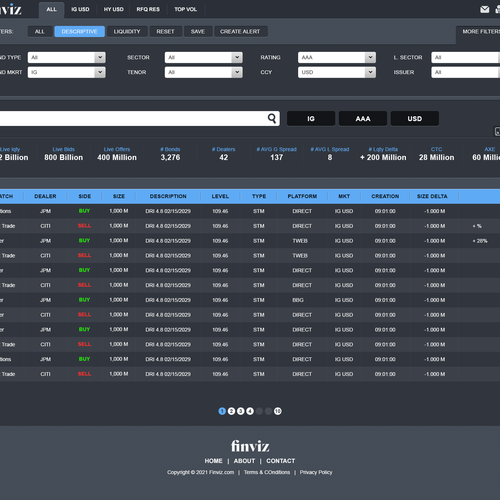Screen dimensions: 500x500
Task: Open the ABOUT footer link
Action: [244, 461]
